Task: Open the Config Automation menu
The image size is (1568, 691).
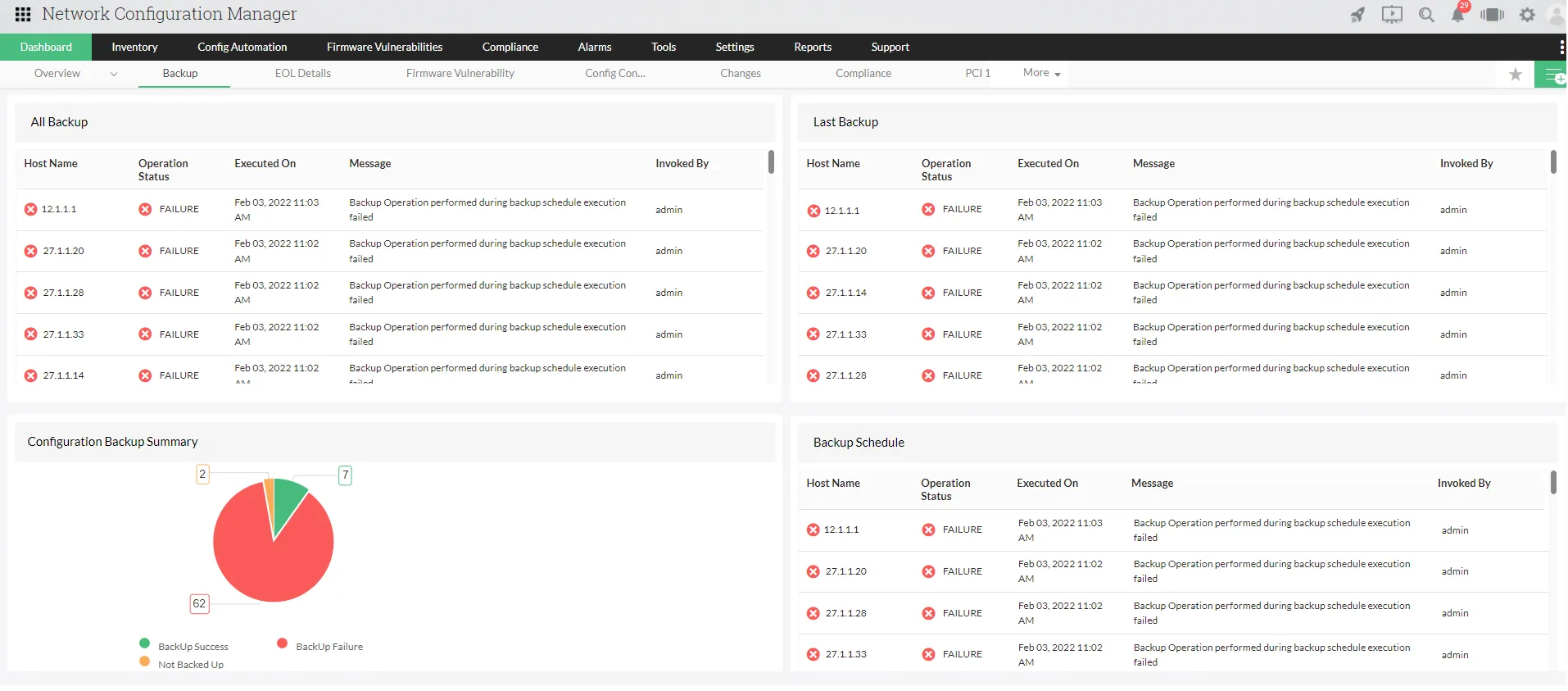Action: click(x=242, y=47)
